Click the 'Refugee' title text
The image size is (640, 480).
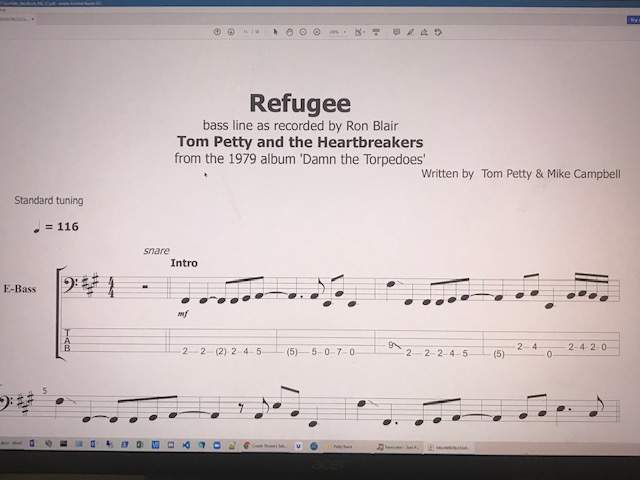(x=300, y=103)
